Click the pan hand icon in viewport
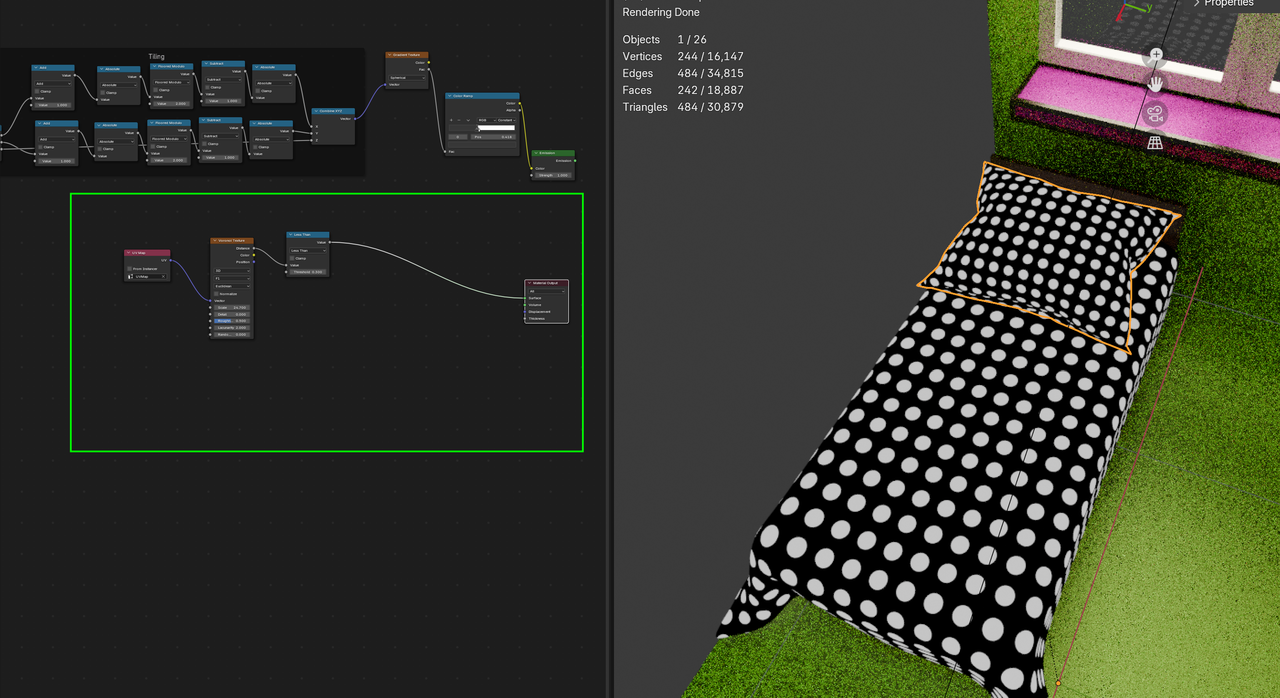 point(1156,83)
